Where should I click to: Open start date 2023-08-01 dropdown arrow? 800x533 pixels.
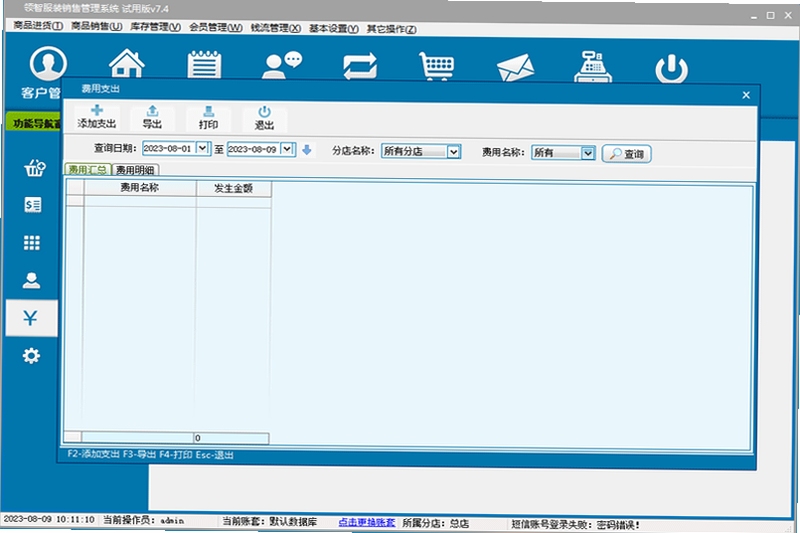203,148
